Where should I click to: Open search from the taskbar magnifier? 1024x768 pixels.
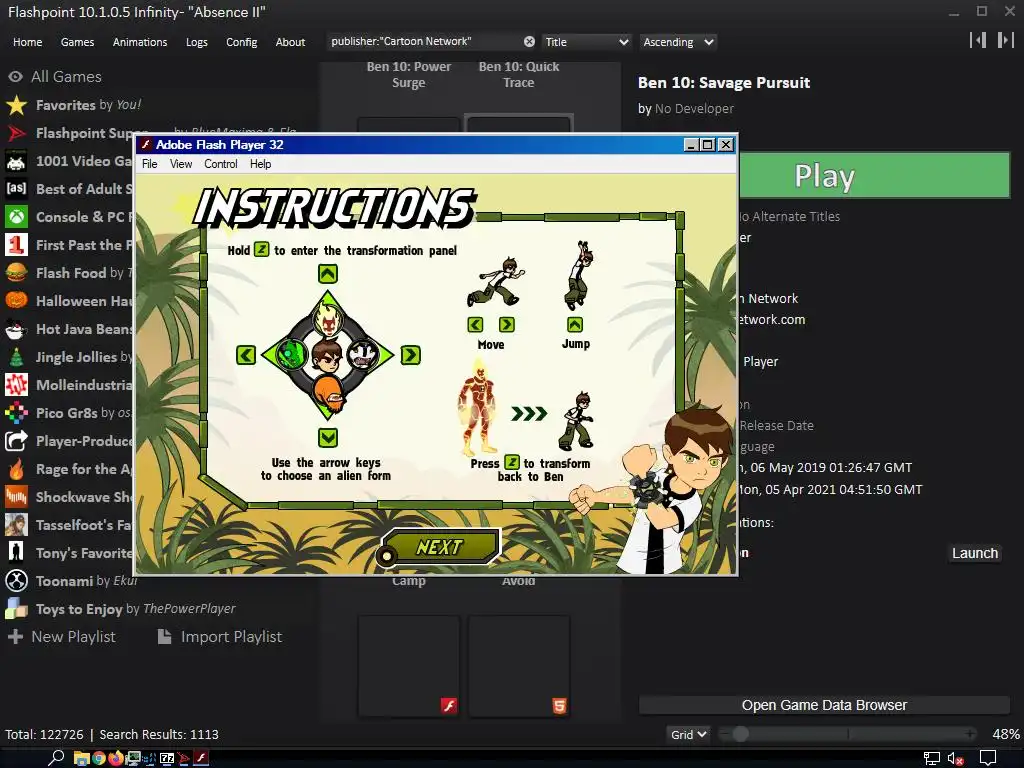coord(56,758)
